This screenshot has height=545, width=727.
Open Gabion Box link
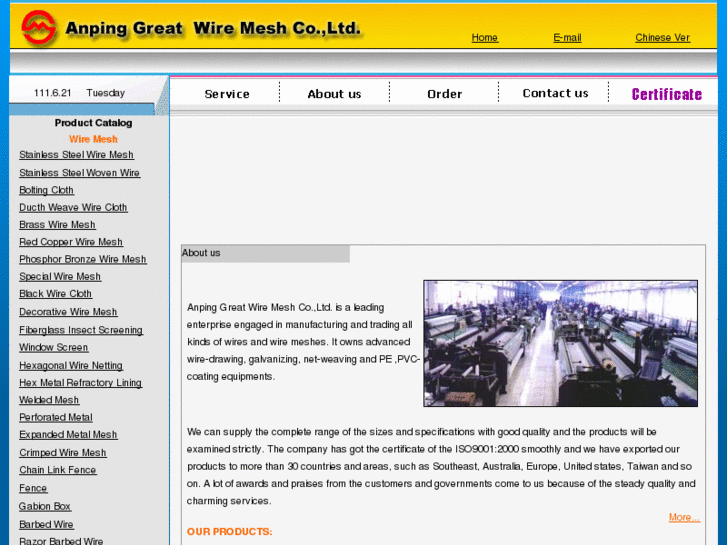click(45, 507)
